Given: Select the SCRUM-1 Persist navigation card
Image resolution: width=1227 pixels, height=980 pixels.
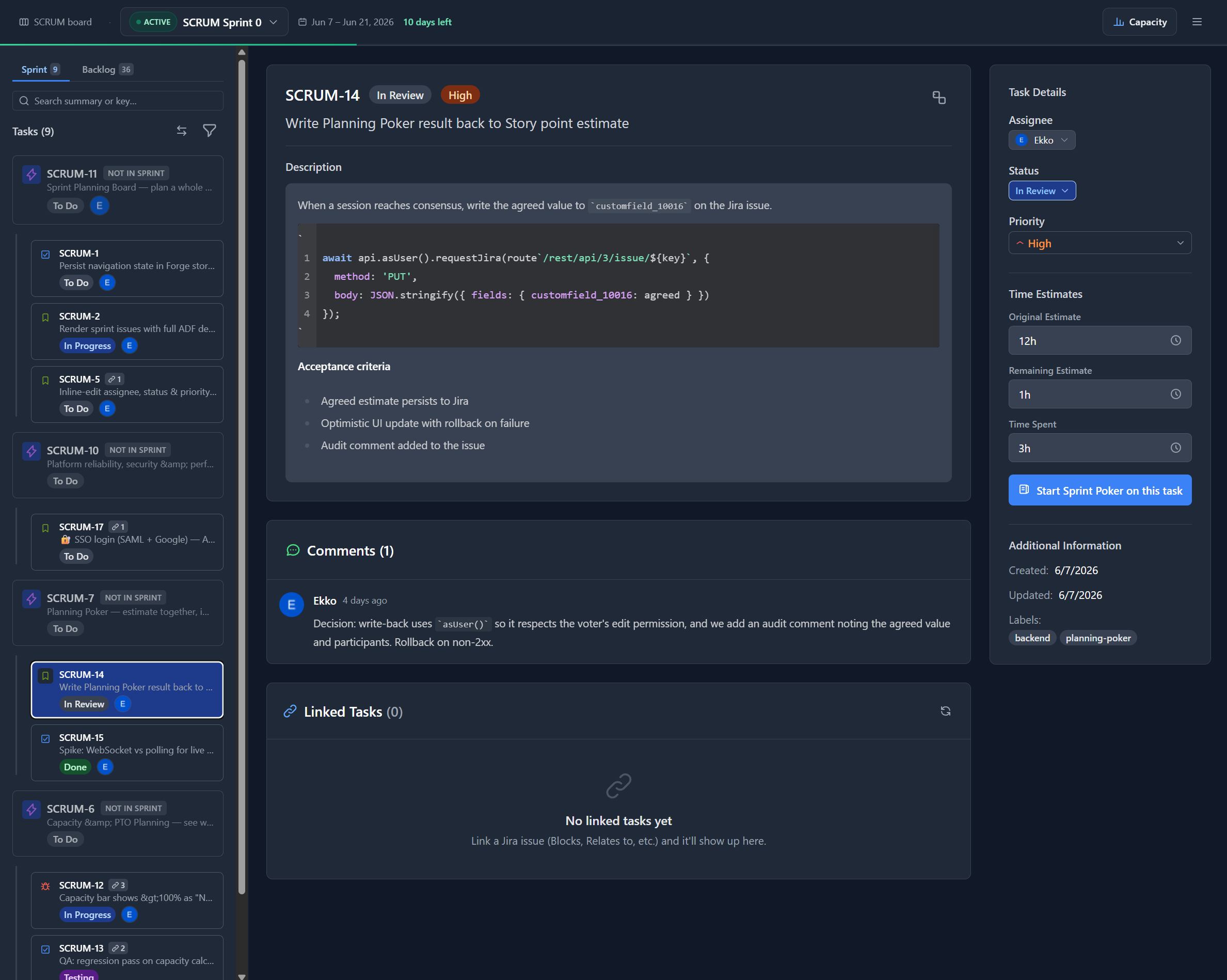Looking at the screenshot, I should click(x=127, y=268).
